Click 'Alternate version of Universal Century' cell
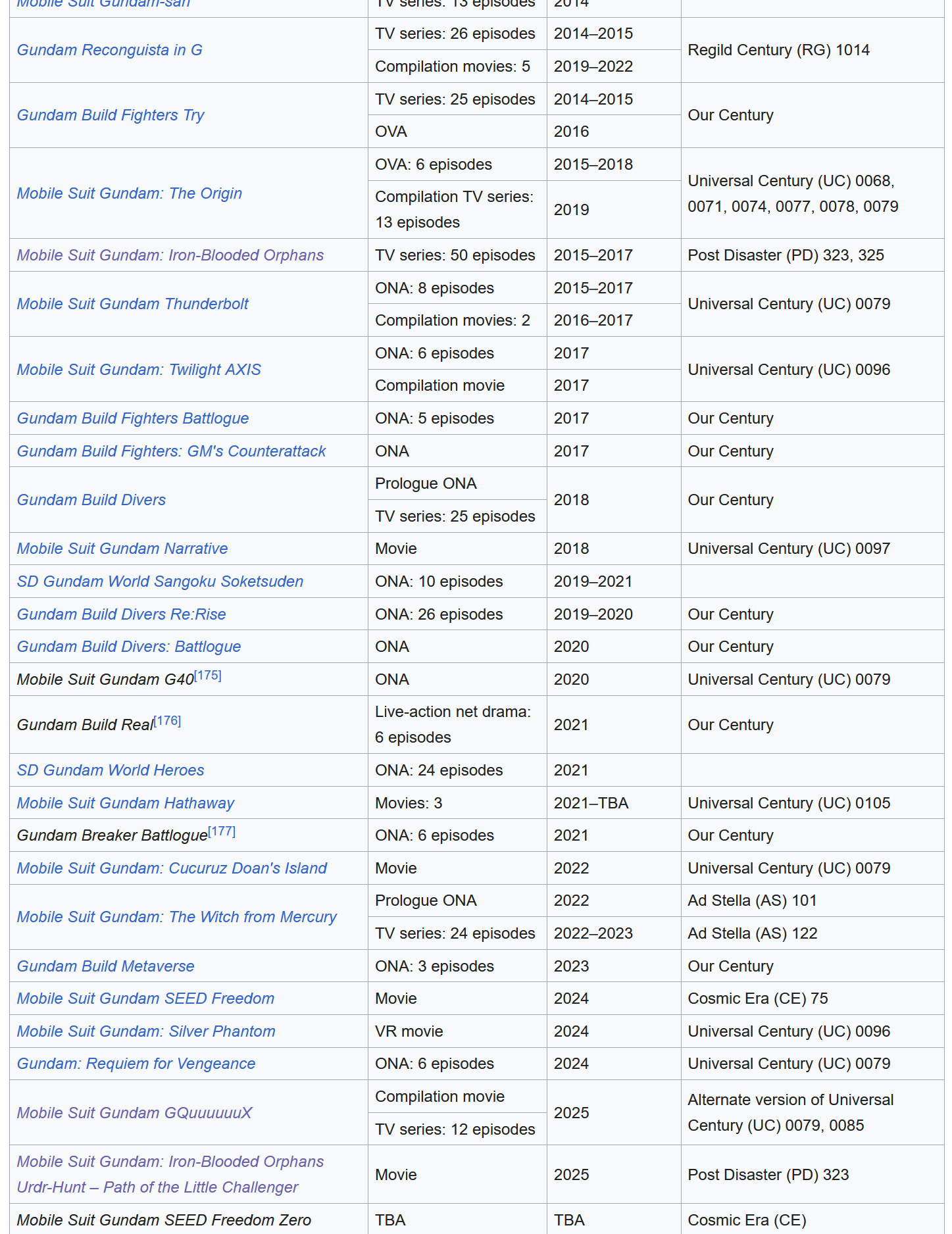Screen dimensions: 952x1234 pos(813,1113)
